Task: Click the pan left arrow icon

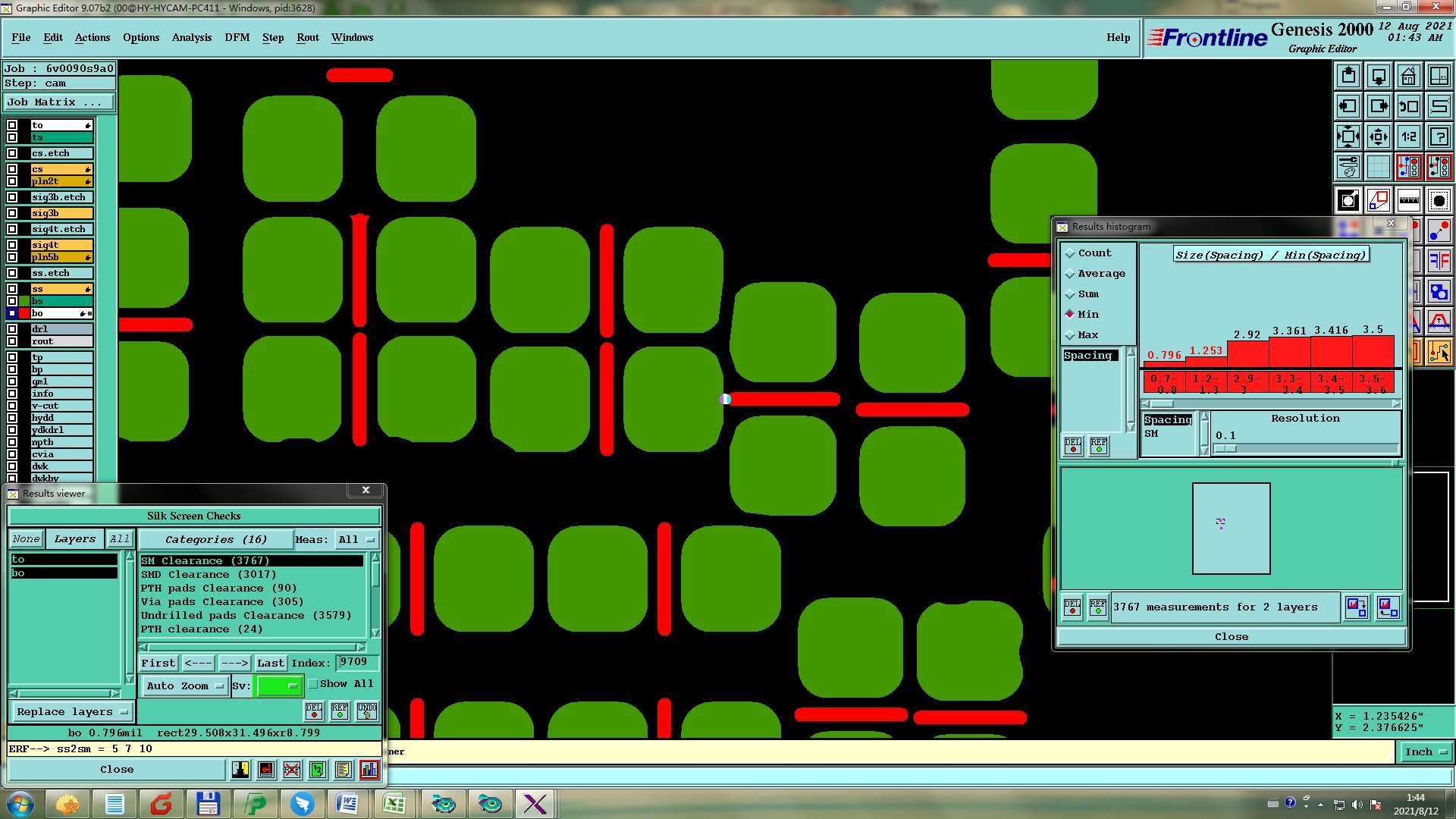Action: click(x=1348, y=106)
